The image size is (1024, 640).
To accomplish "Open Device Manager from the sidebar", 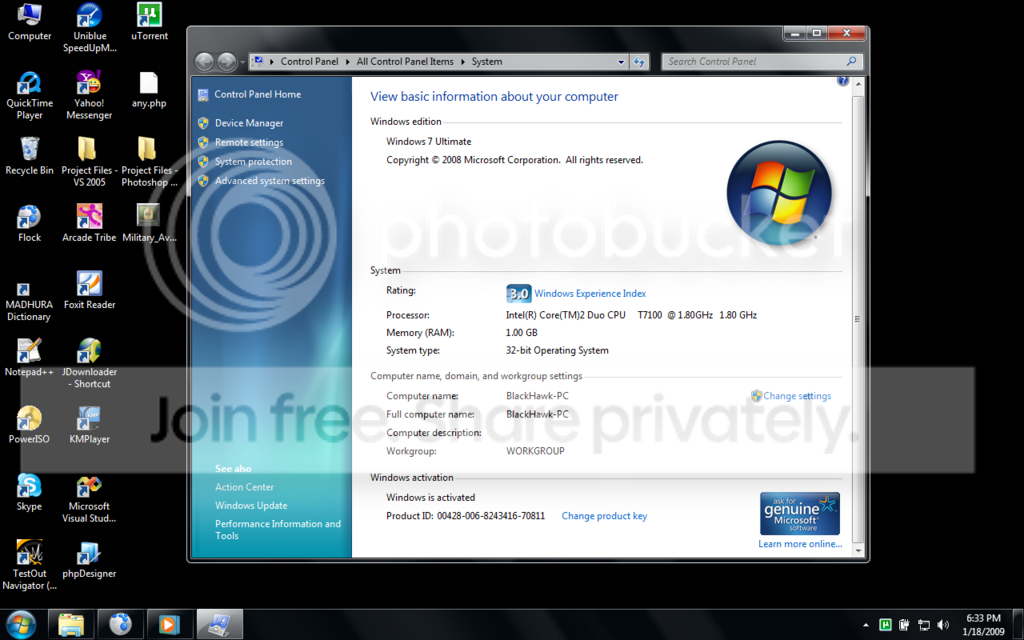I will (x=249, y=123).
